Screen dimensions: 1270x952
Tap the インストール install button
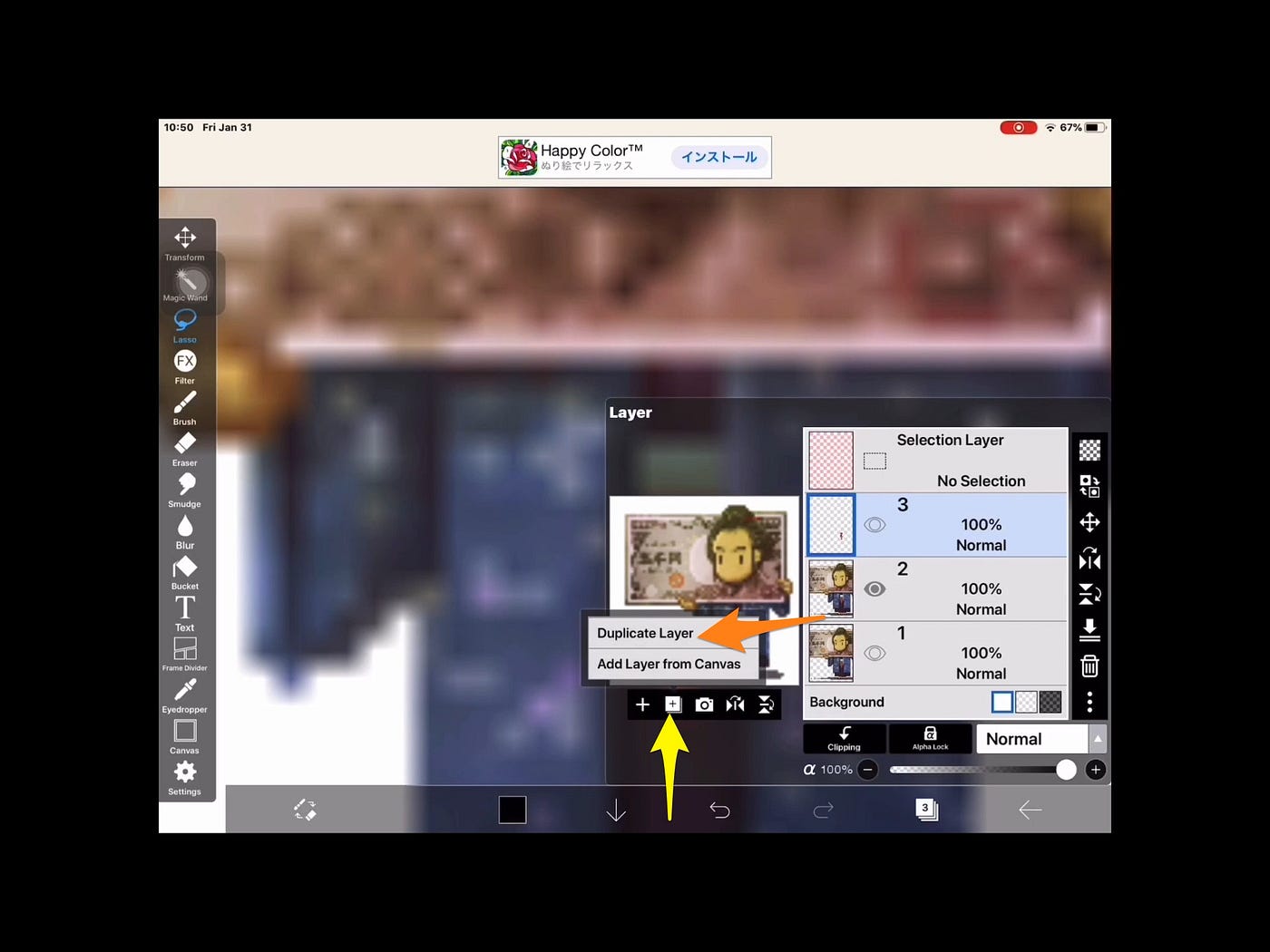coord(719,157)
